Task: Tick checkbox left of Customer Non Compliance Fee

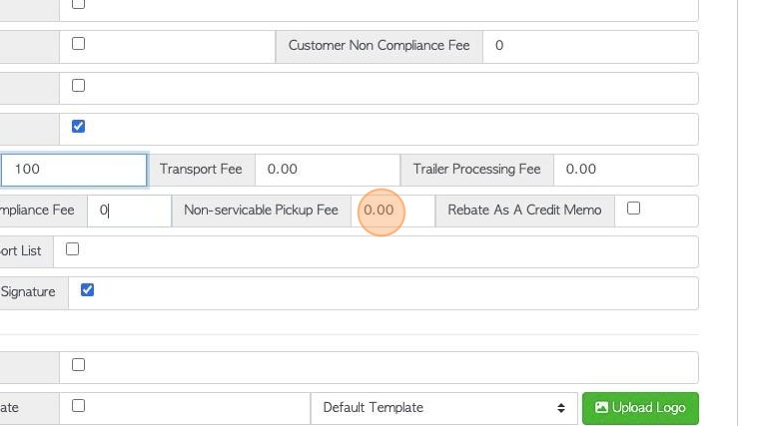Action: click(78, 43)
